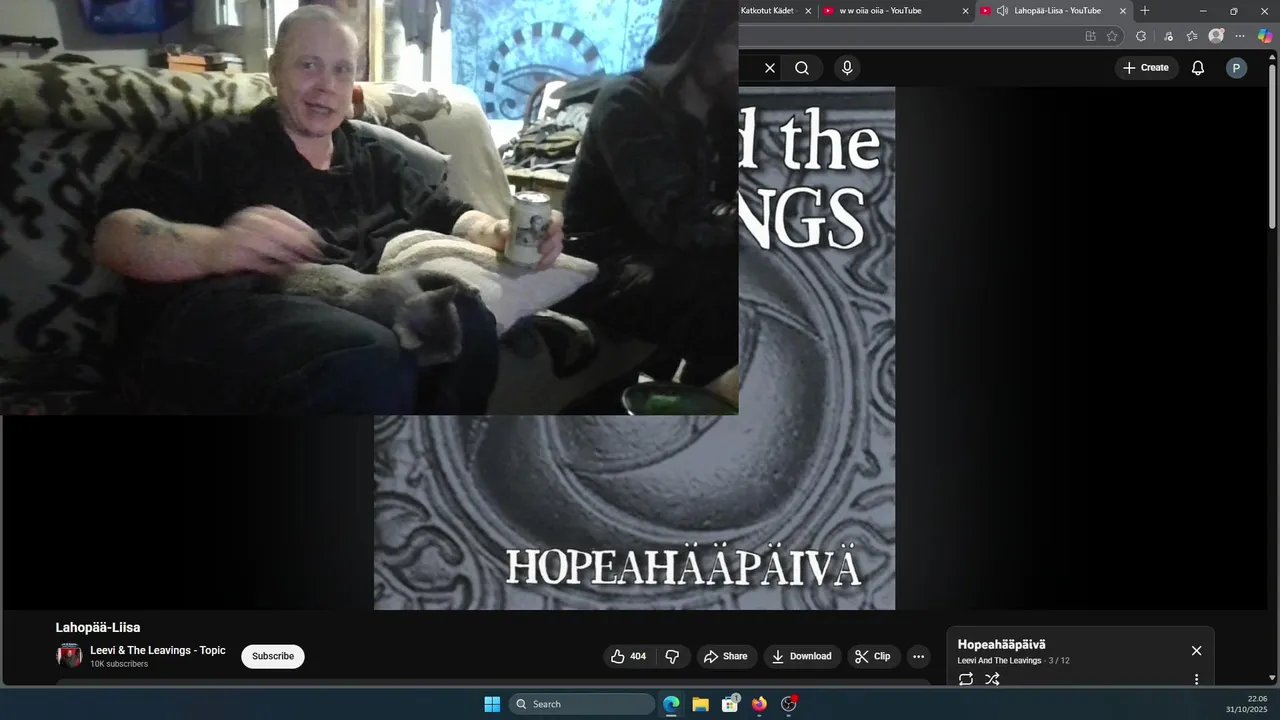Image resolution: width=1280 pixels, height=720 pixels.
Task: Share the Lahopää-Liisa video
Action: pyautogui.click(x=726, y=656)
